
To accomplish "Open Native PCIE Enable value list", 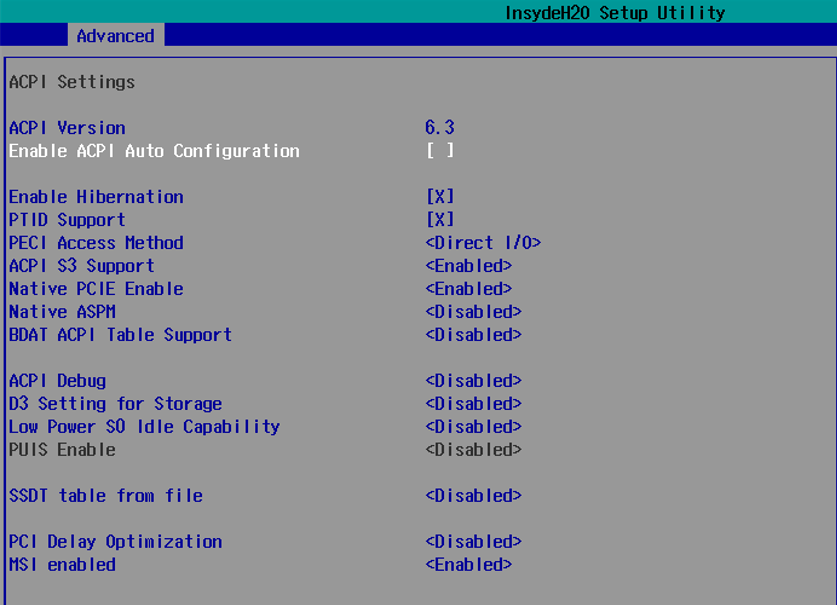I will [469, 289].
